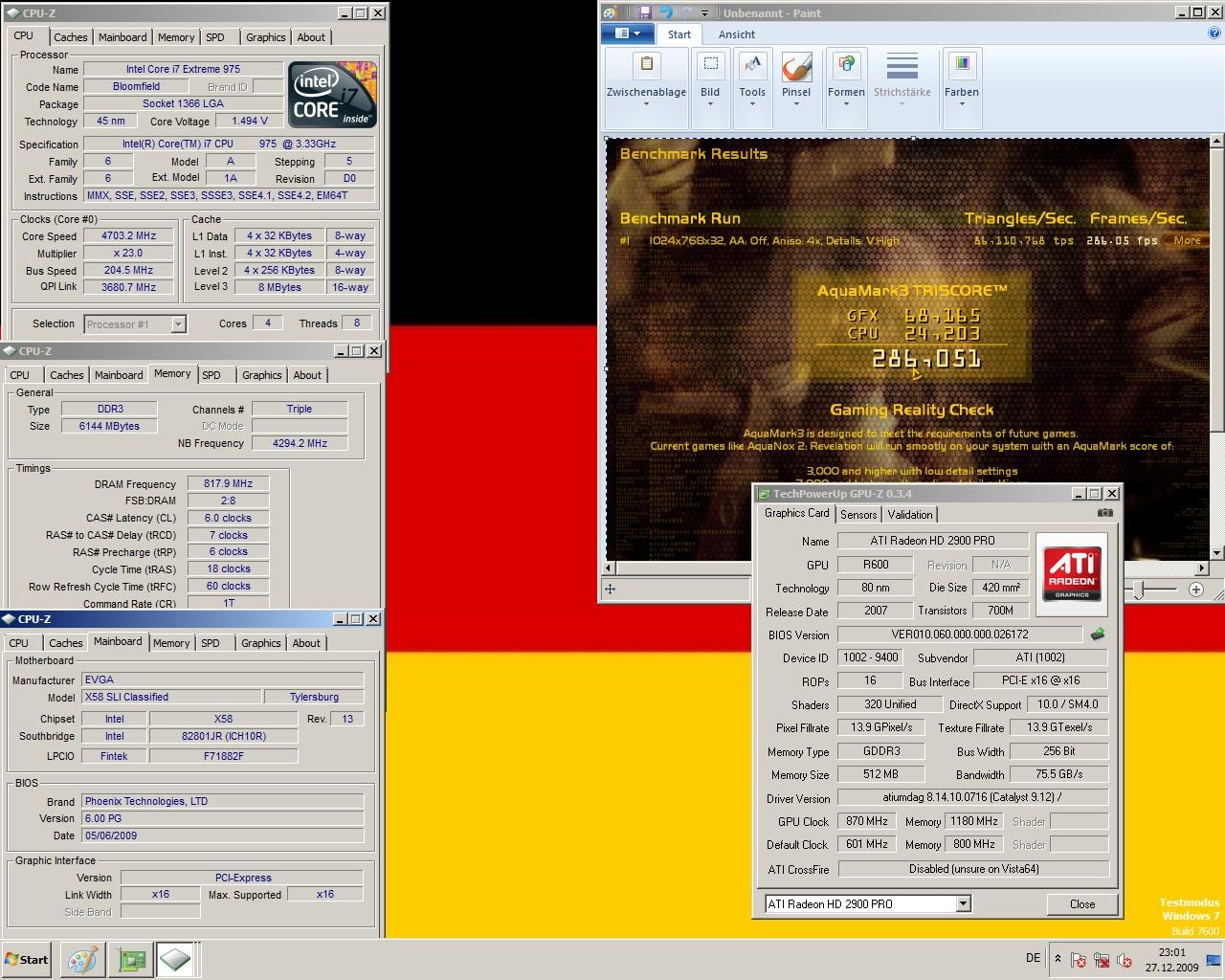
Task: Click the Save icon in Paint's title bar
Action: 646,12
